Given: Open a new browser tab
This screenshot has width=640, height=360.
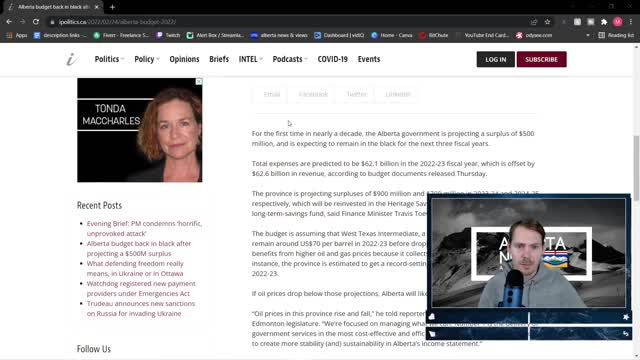Looking at the screenshot, I should tap(112, 7).
